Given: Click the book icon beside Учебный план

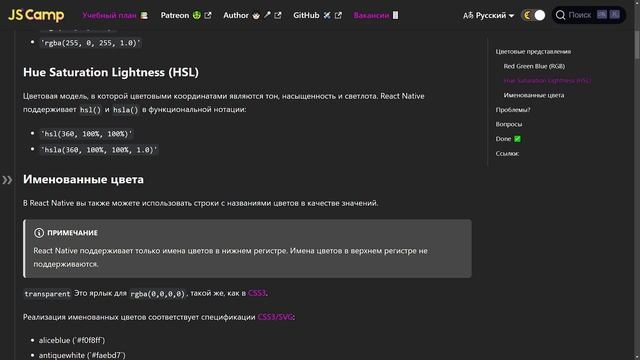Looking at the screenshot, I should point(144,16).
